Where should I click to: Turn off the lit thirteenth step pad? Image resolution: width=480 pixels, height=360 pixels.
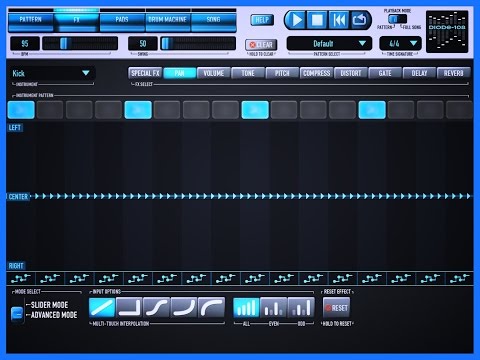click(372, 110)
